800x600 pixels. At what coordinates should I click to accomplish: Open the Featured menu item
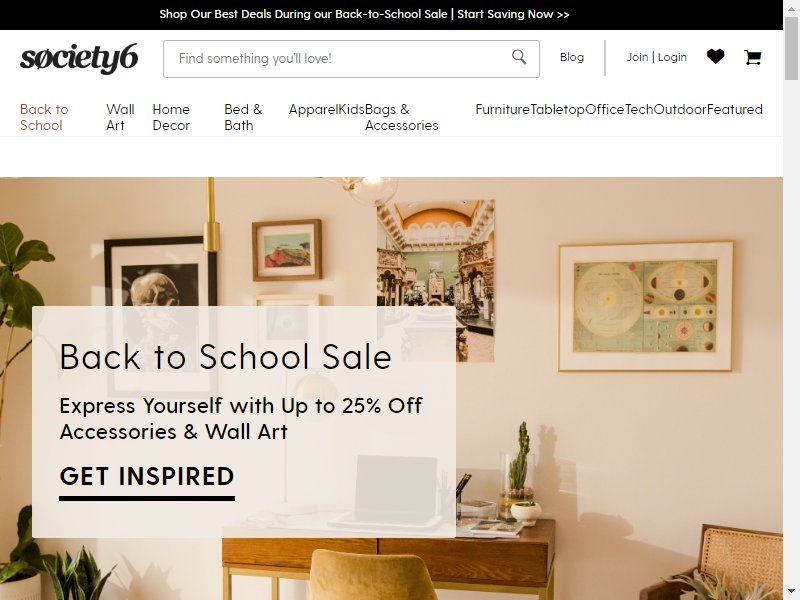pos(735,109)
